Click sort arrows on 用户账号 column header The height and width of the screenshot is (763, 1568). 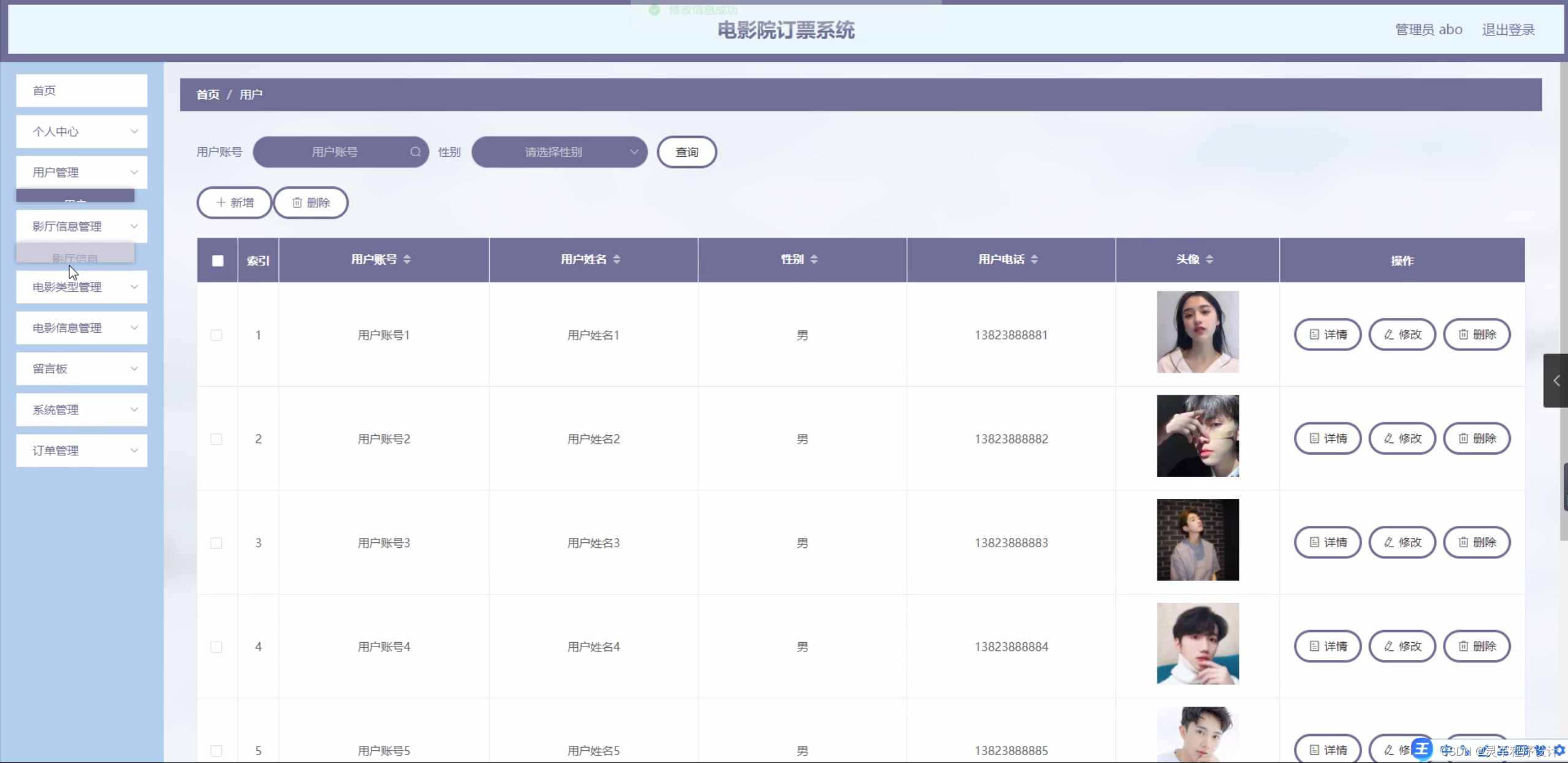[407, 259]
